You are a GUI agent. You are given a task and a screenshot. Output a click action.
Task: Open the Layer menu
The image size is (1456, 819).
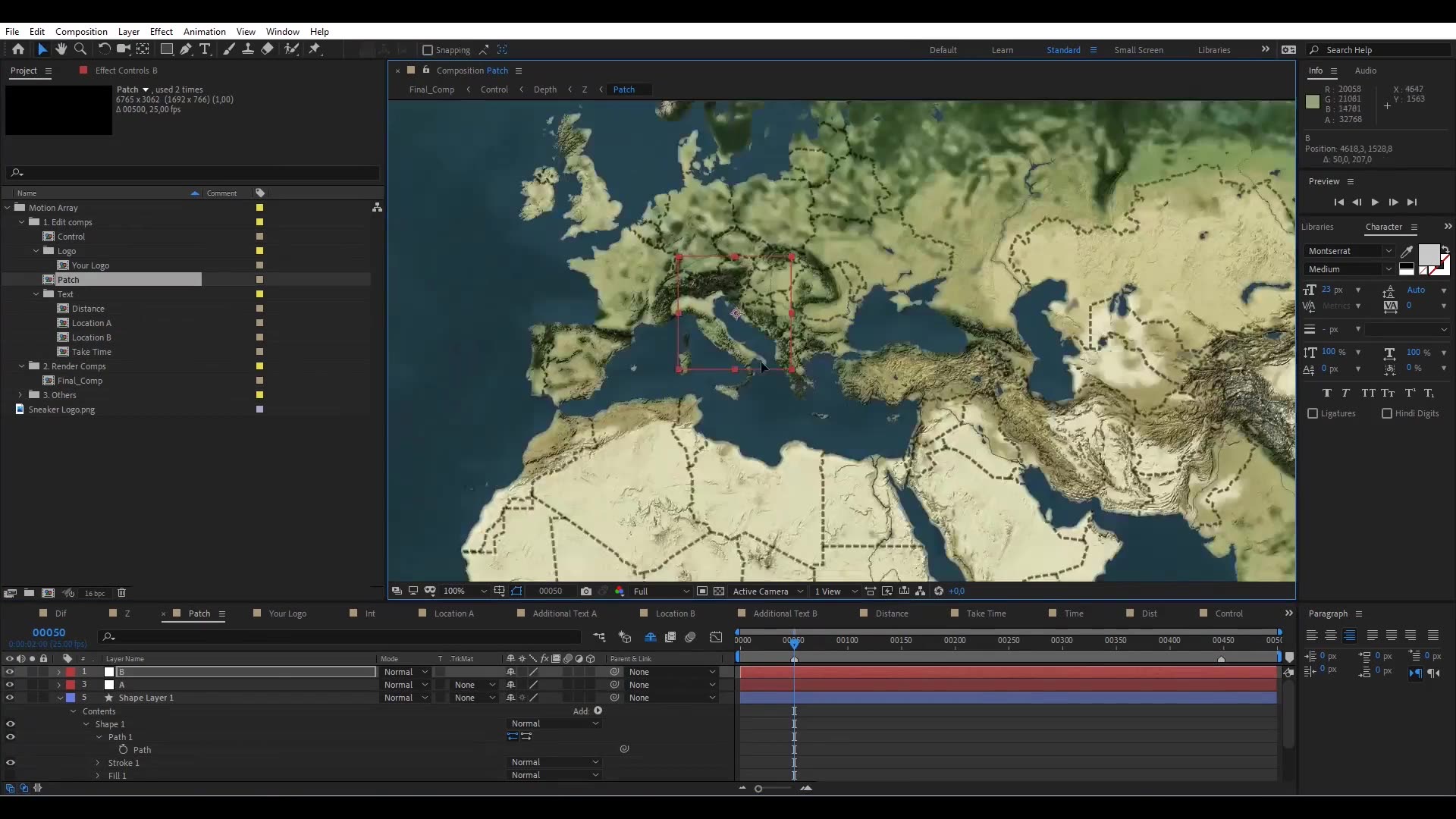point(129,32)
